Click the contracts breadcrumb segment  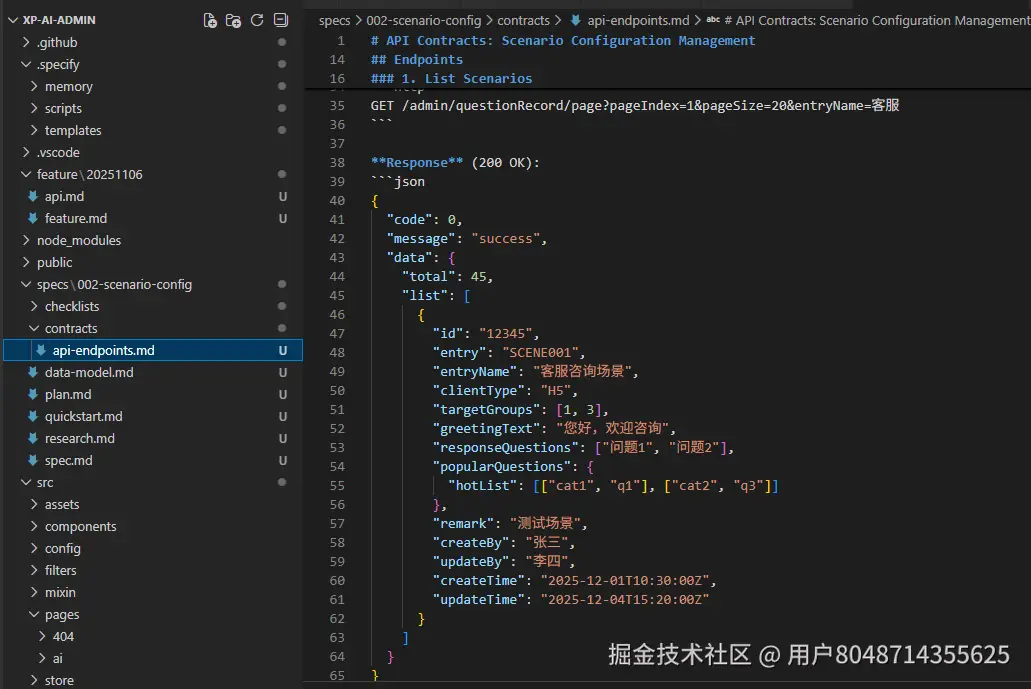523,20
